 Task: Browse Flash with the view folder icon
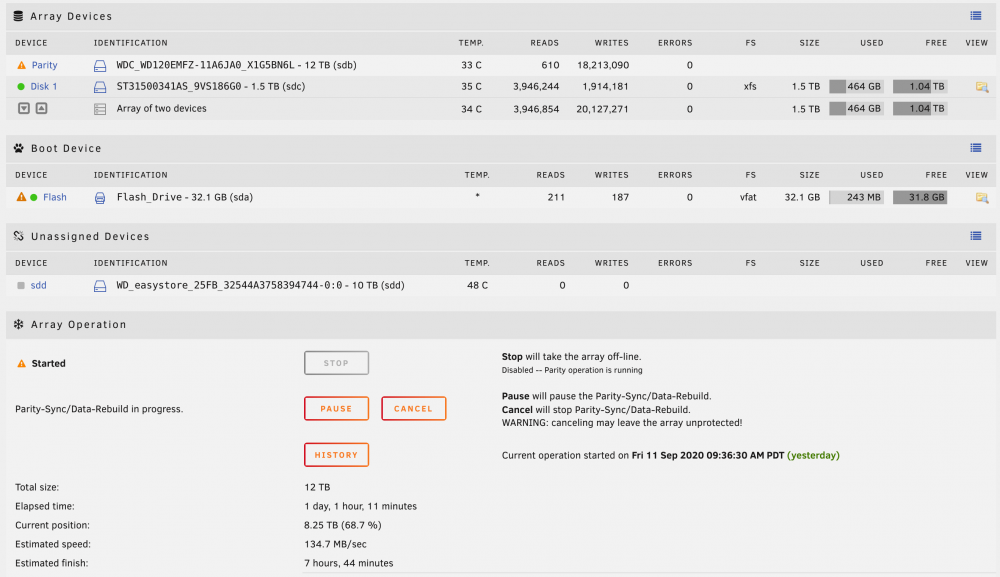click(982, 198)
